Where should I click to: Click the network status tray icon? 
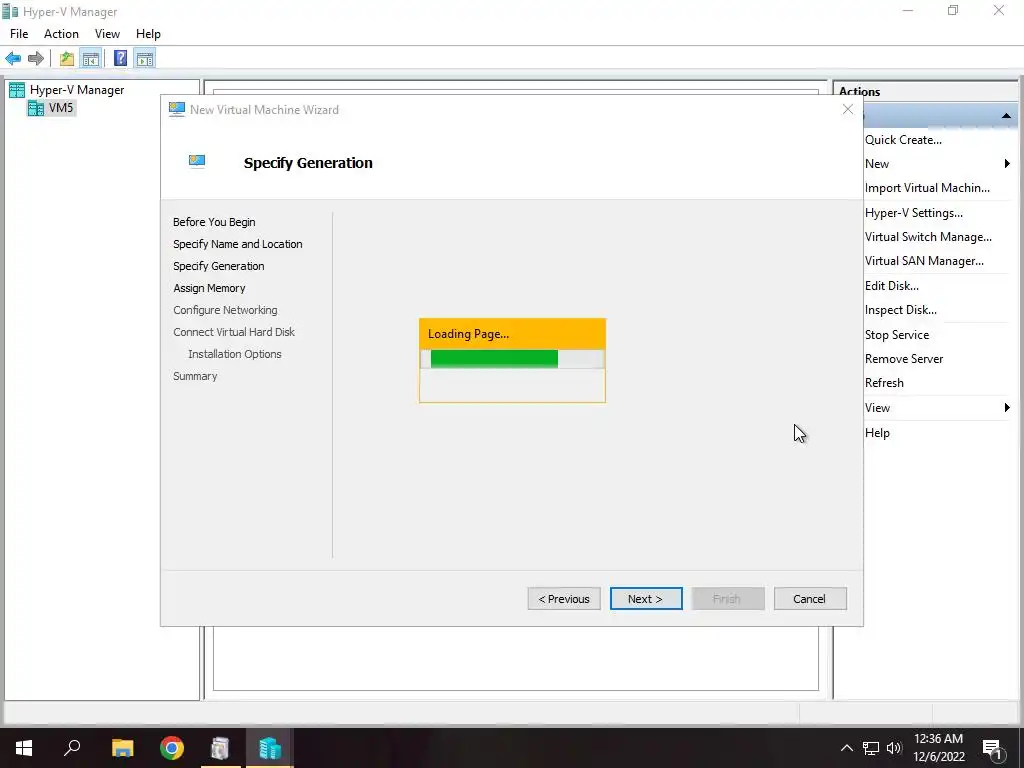[x=871, y=748]
